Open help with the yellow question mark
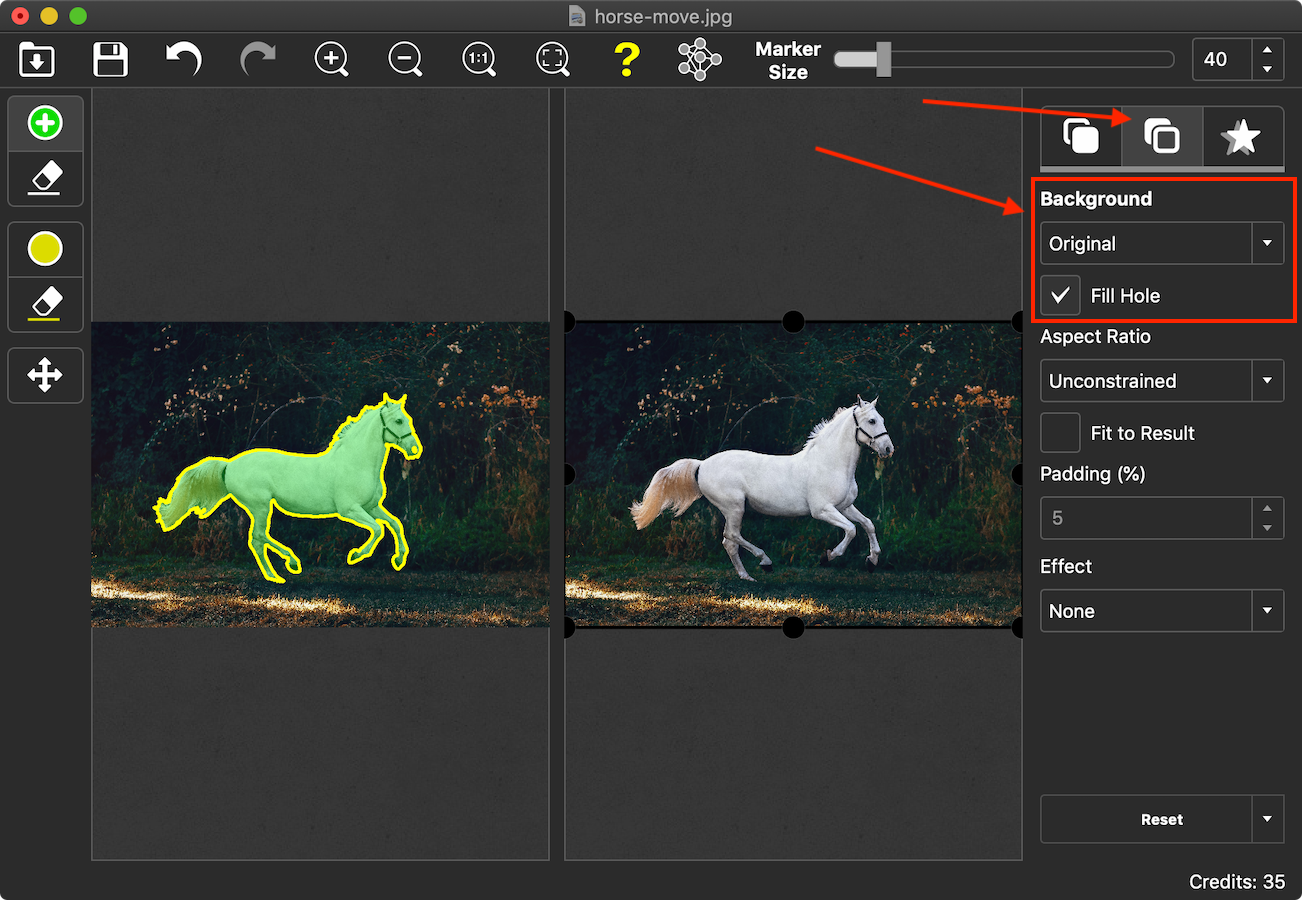Image resolution: width=1302 pixels, height=900 pixels. pyautogui.click(x=626, y=60)
